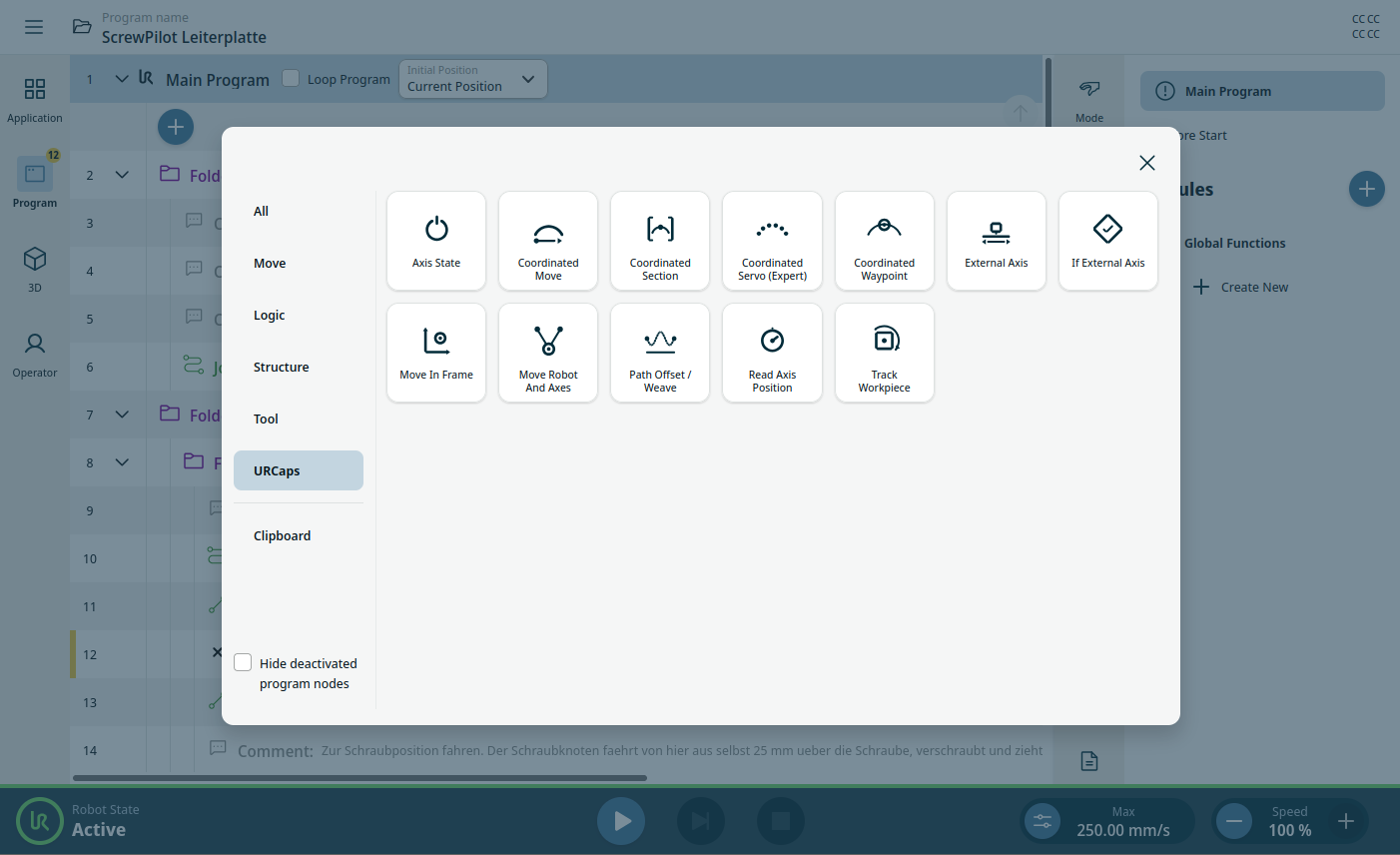Open the Program sidebar section
The width and height of the screenshot is (1400, 855).
pyautogui.click(x=35, y=182)
